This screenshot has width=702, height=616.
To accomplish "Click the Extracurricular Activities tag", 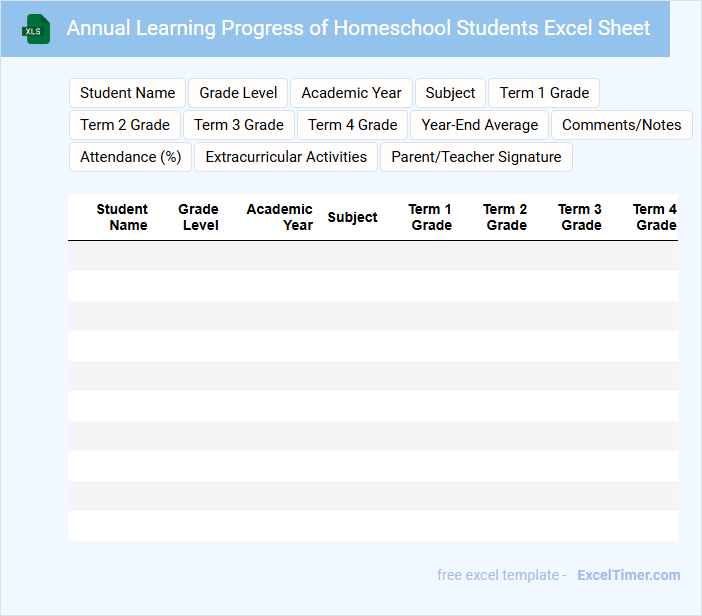I will [286, 157].
